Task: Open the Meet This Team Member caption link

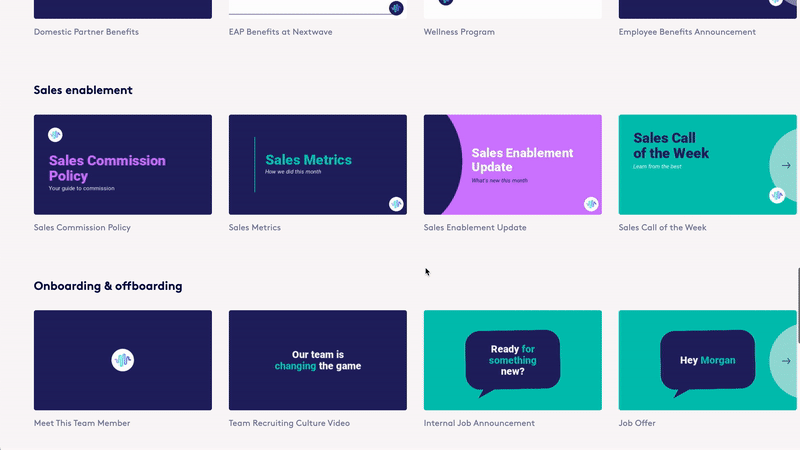Action: (x=82, y=424)
